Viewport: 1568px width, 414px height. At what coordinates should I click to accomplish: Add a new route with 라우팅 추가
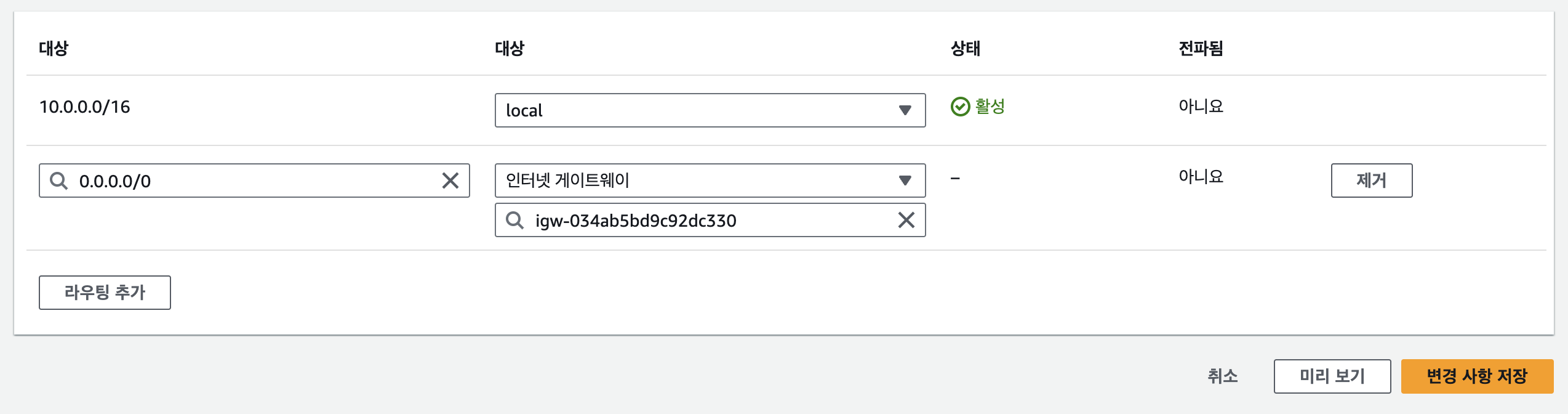105,293
